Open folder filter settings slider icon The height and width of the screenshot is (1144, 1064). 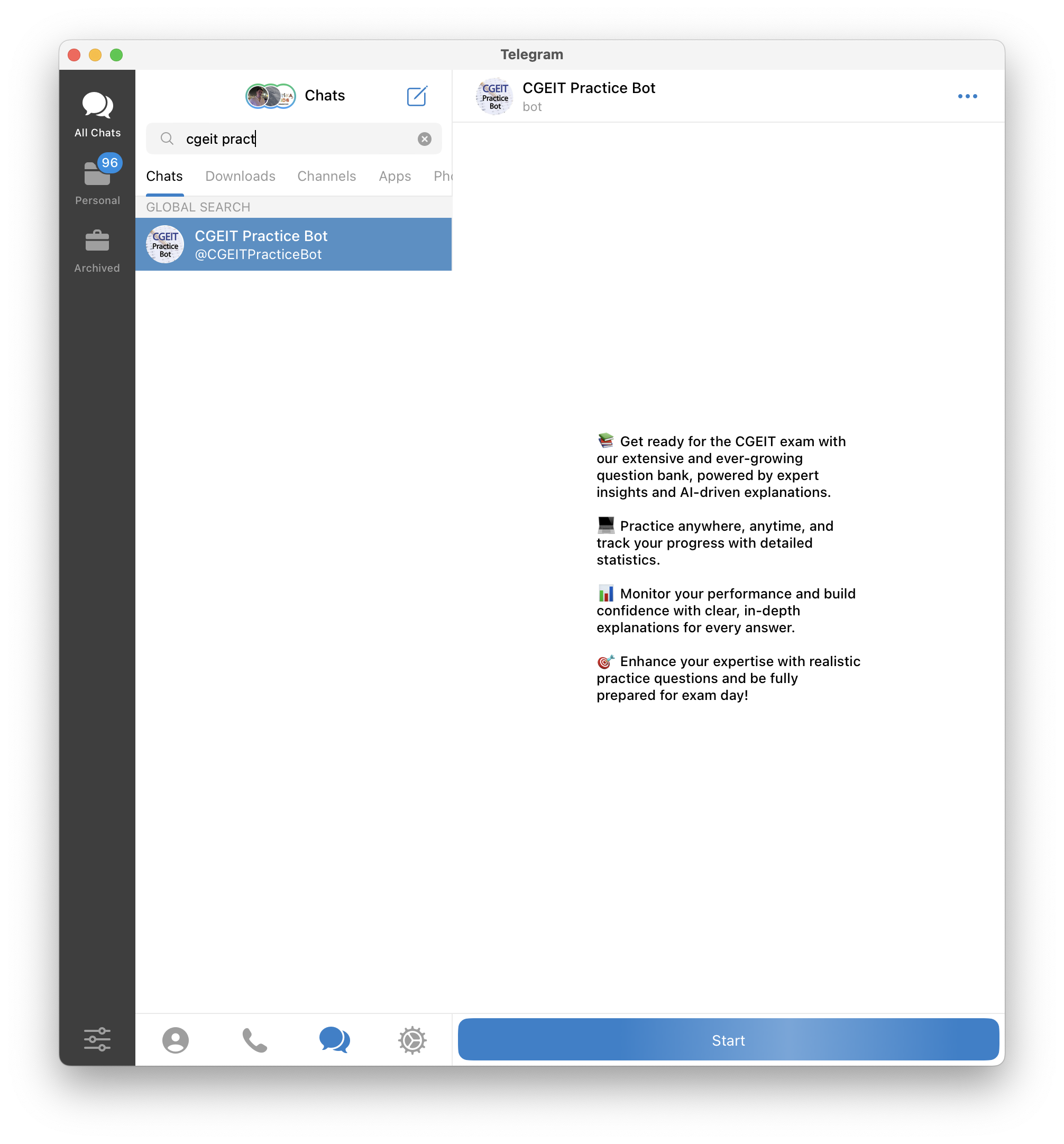pos(97,1039)
